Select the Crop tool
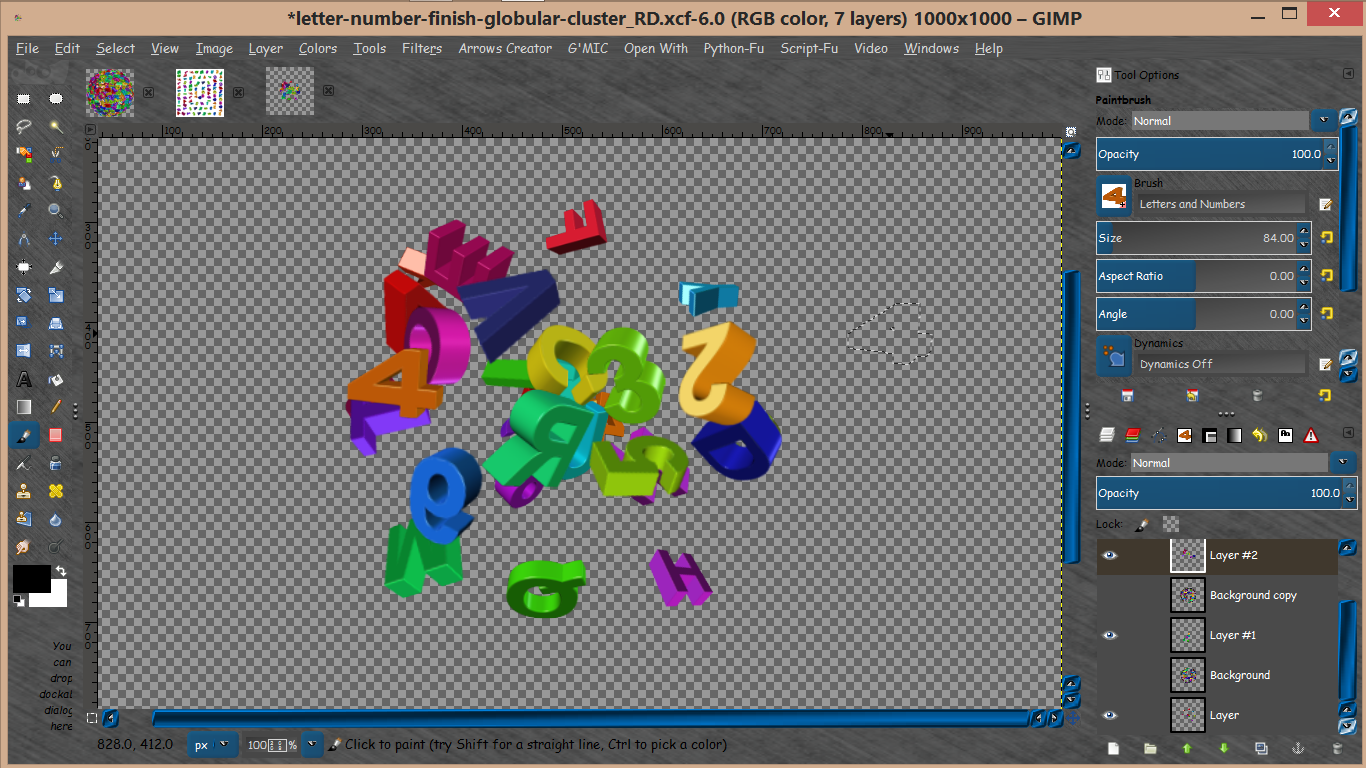 pyautogui.click(x=56, y=267)
